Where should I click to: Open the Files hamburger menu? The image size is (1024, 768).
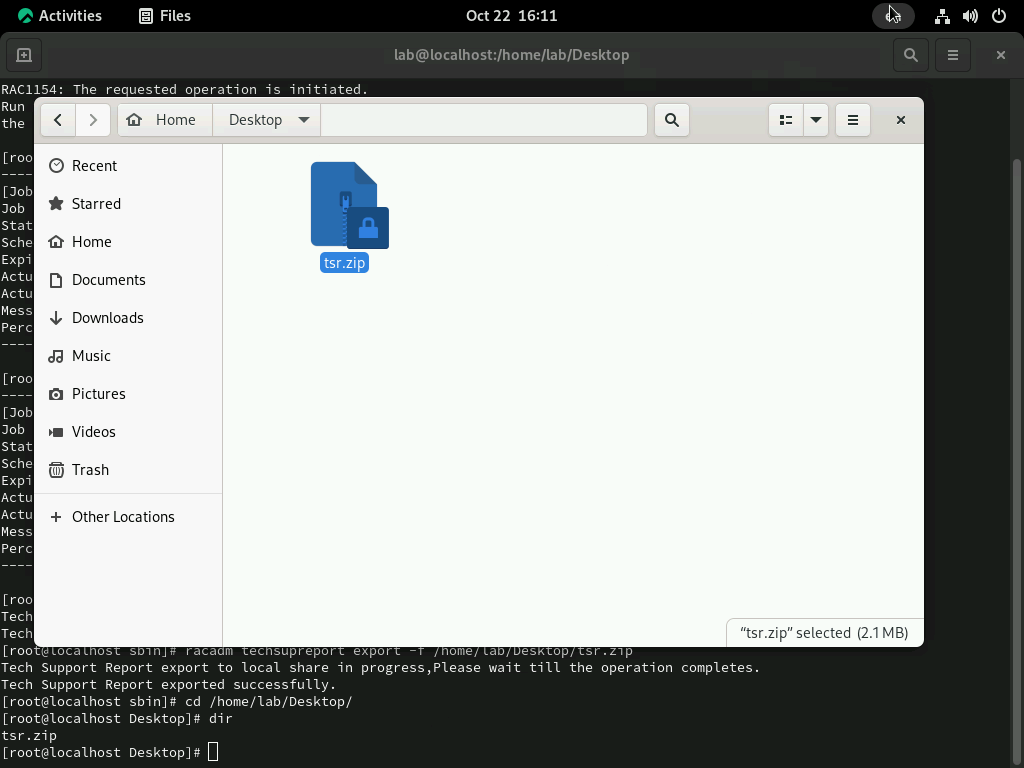[x=852, y=120]
